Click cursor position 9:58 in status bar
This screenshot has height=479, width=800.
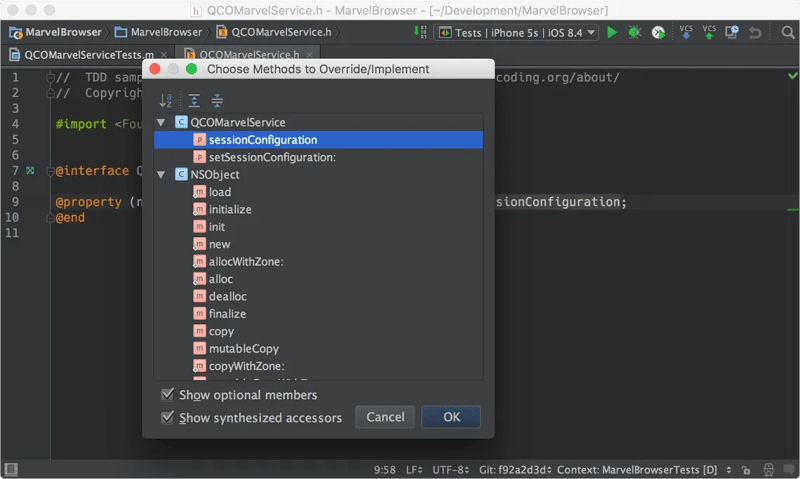coord(384,470)
